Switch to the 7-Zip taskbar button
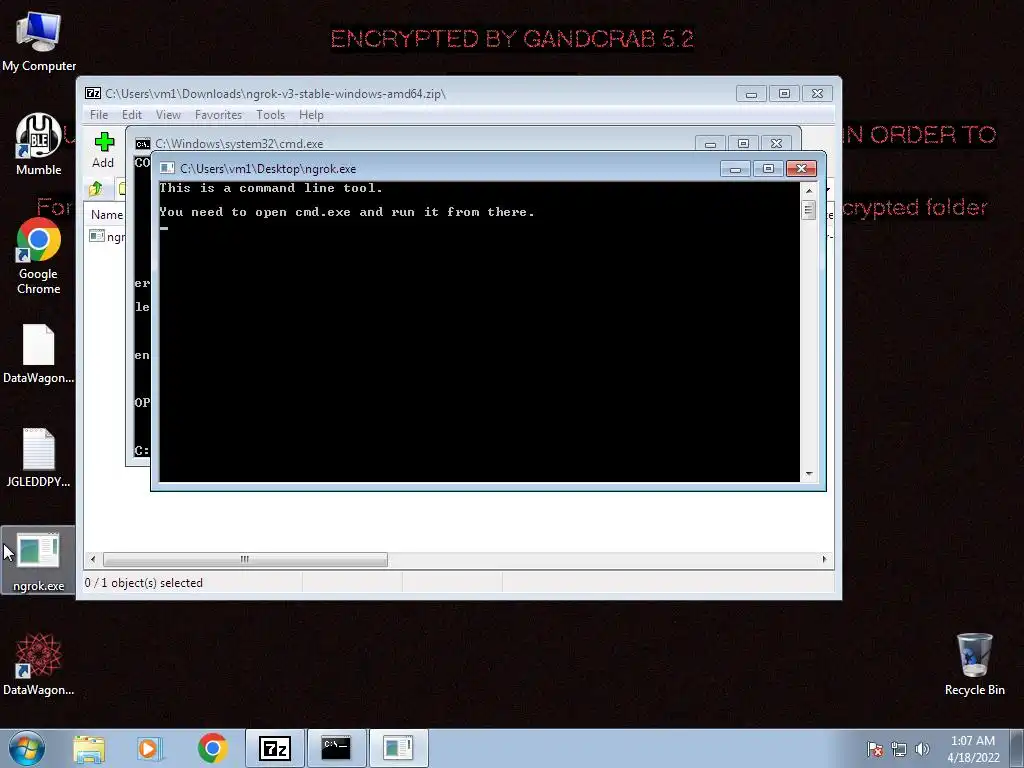Viewport: 1024px width, 768px height. click(x=275, y=748)
